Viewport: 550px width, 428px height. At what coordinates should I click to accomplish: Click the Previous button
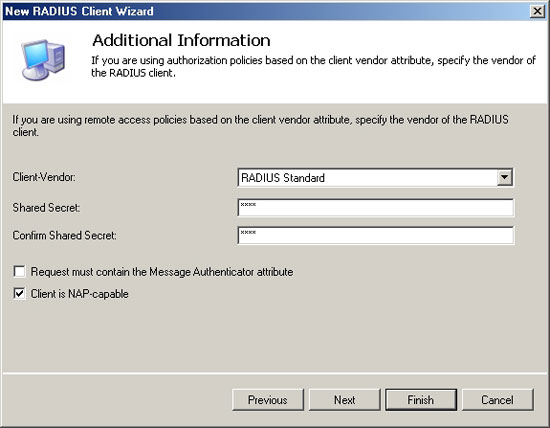(268, 400)
